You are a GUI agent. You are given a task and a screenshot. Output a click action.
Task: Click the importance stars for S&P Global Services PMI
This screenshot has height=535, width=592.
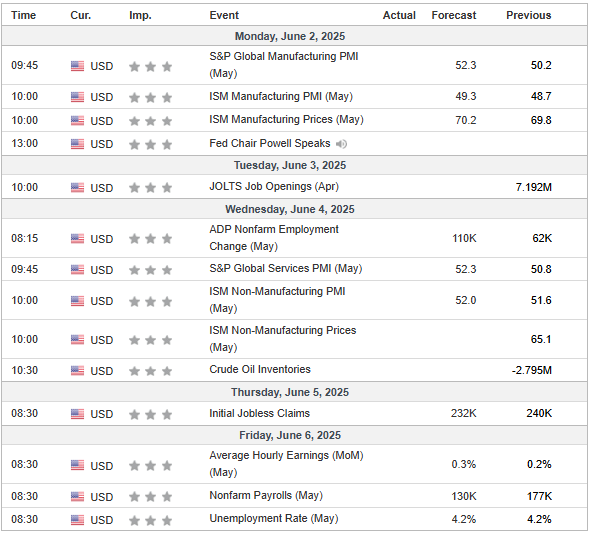(x=151, y=270)
